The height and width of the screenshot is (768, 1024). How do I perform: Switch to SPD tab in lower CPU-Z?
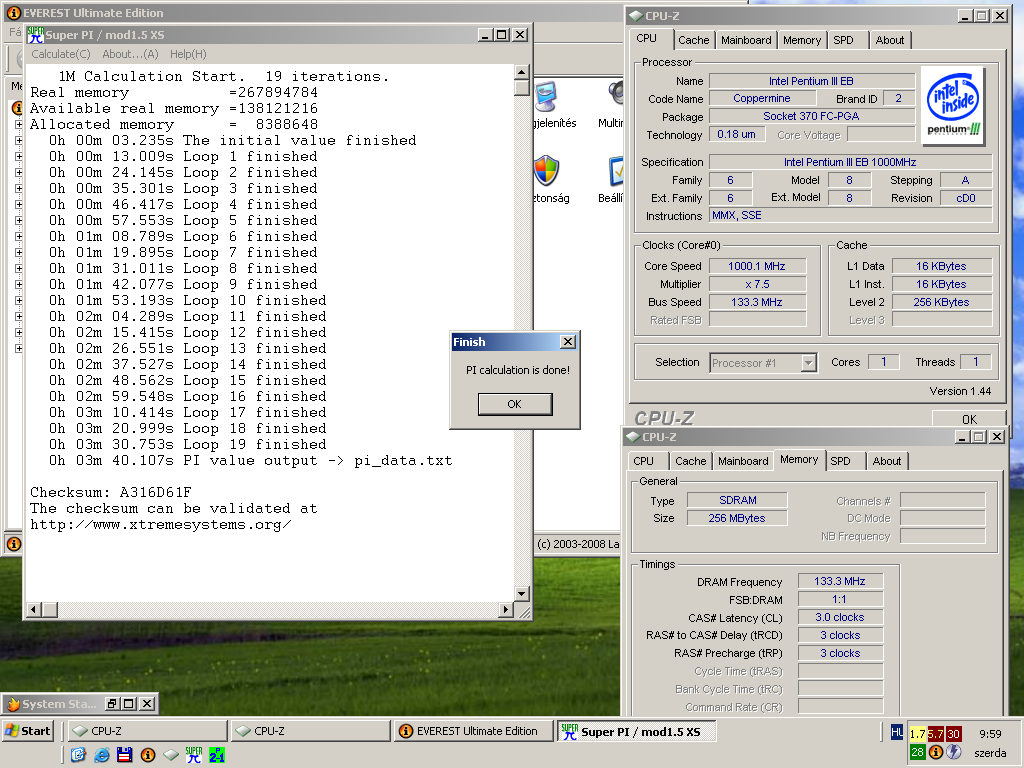[x=840, y=461]
